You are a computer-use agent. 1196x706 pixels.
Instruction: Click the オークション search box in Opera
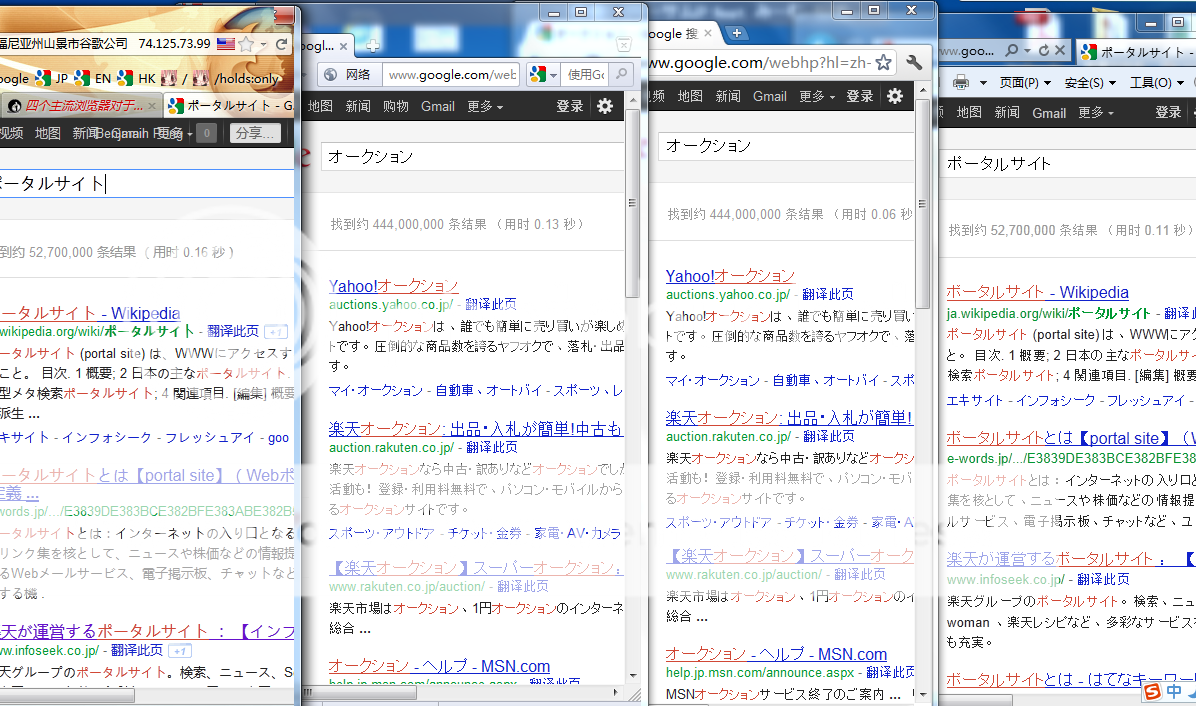click(473, 156)
